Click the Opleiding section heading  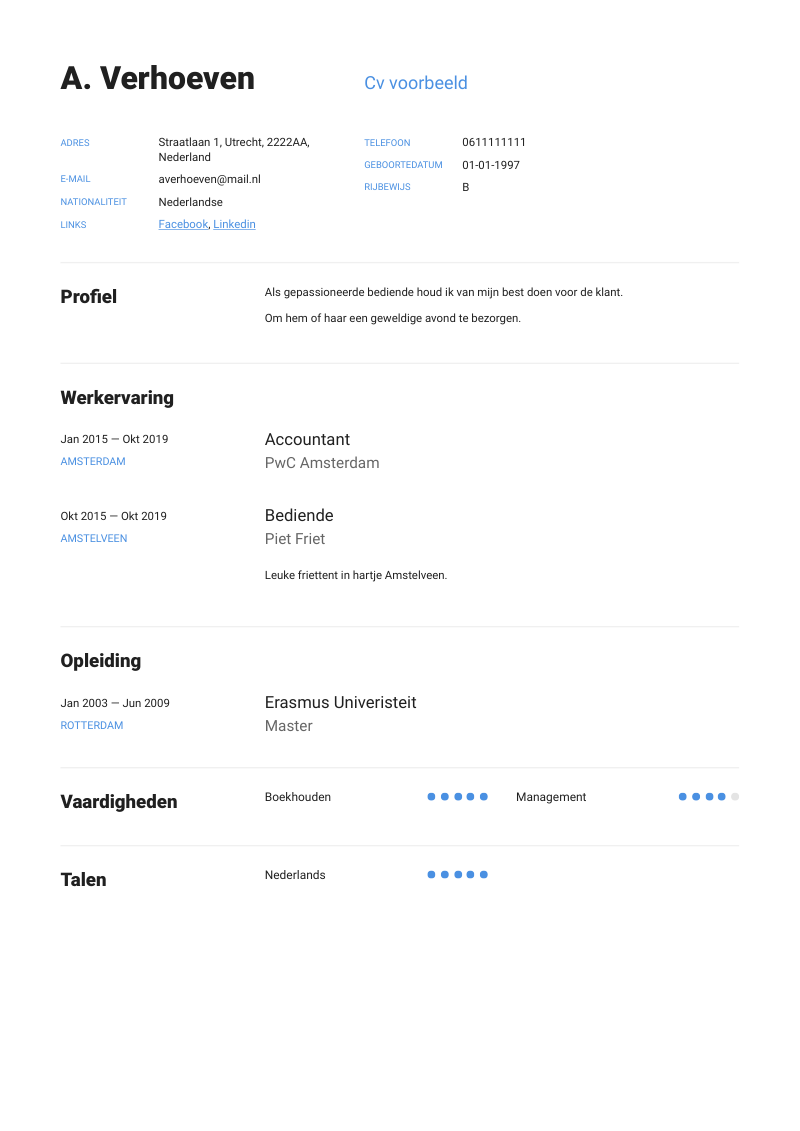pyautogui.click(x=101, y=661)
